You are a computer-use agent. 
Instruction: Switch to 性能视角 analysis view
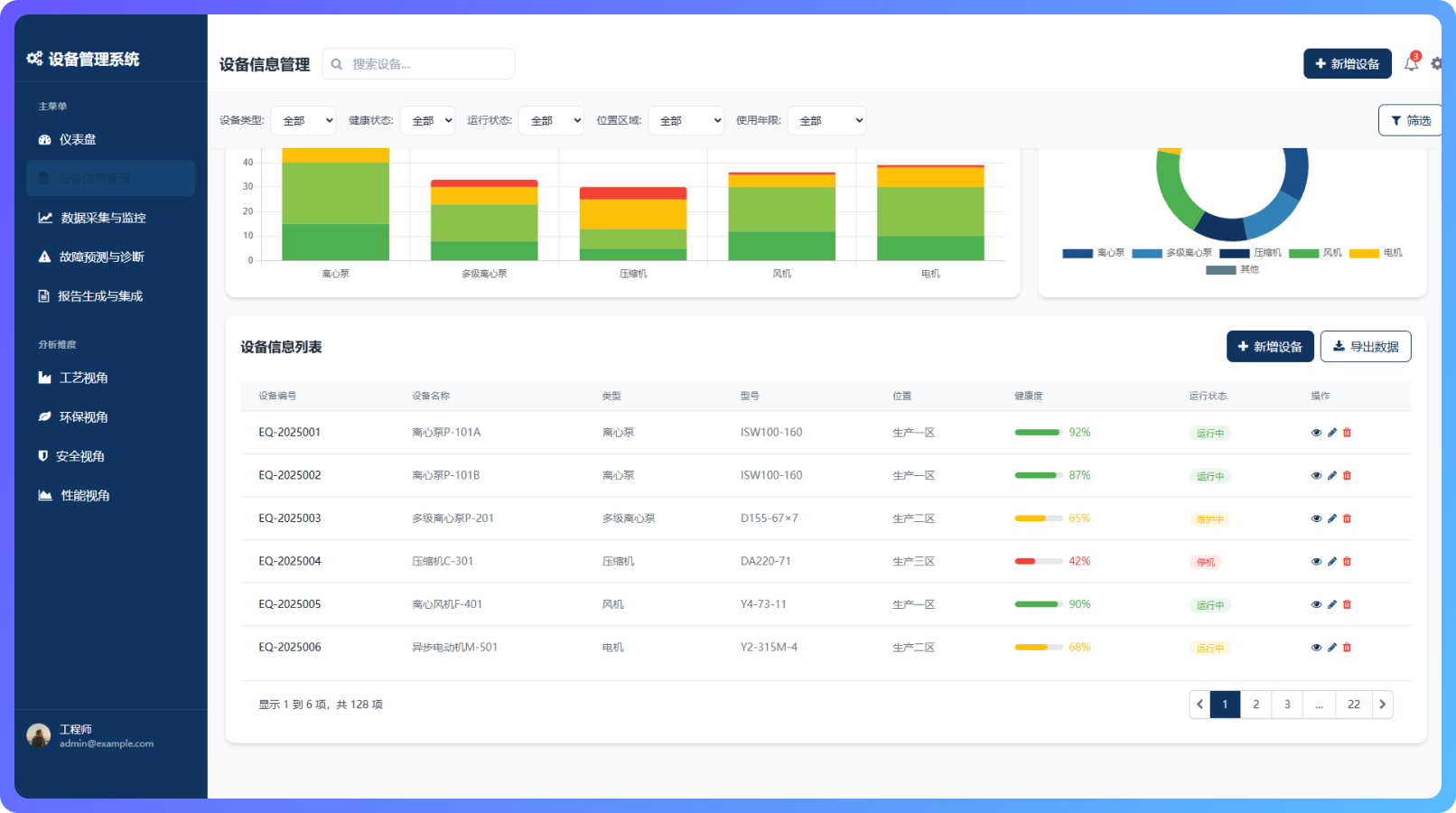(x=110, y=495)
